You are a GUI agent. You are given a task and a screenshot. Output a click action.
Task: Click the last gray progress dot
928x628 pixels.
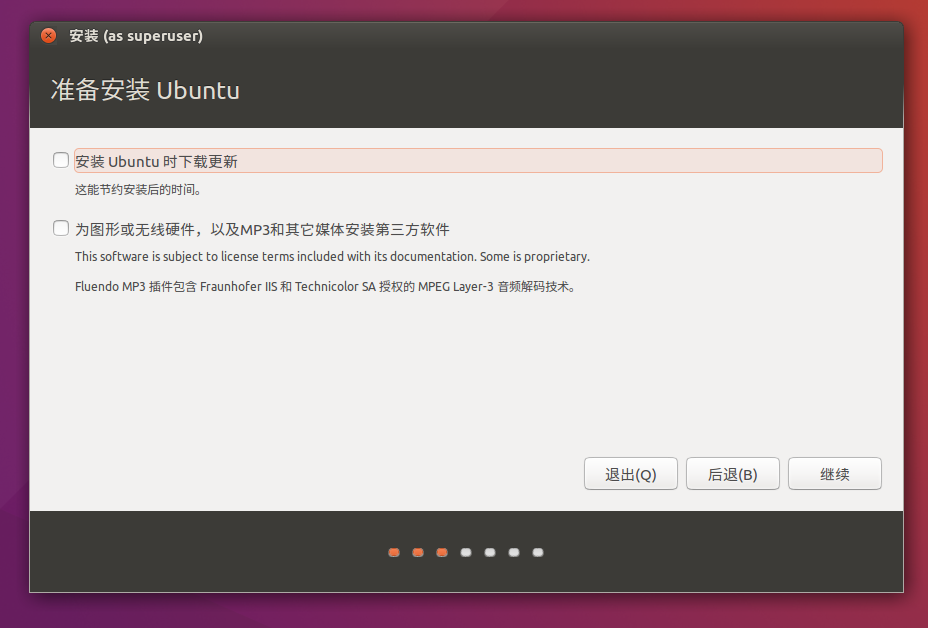tap(537, 551)
